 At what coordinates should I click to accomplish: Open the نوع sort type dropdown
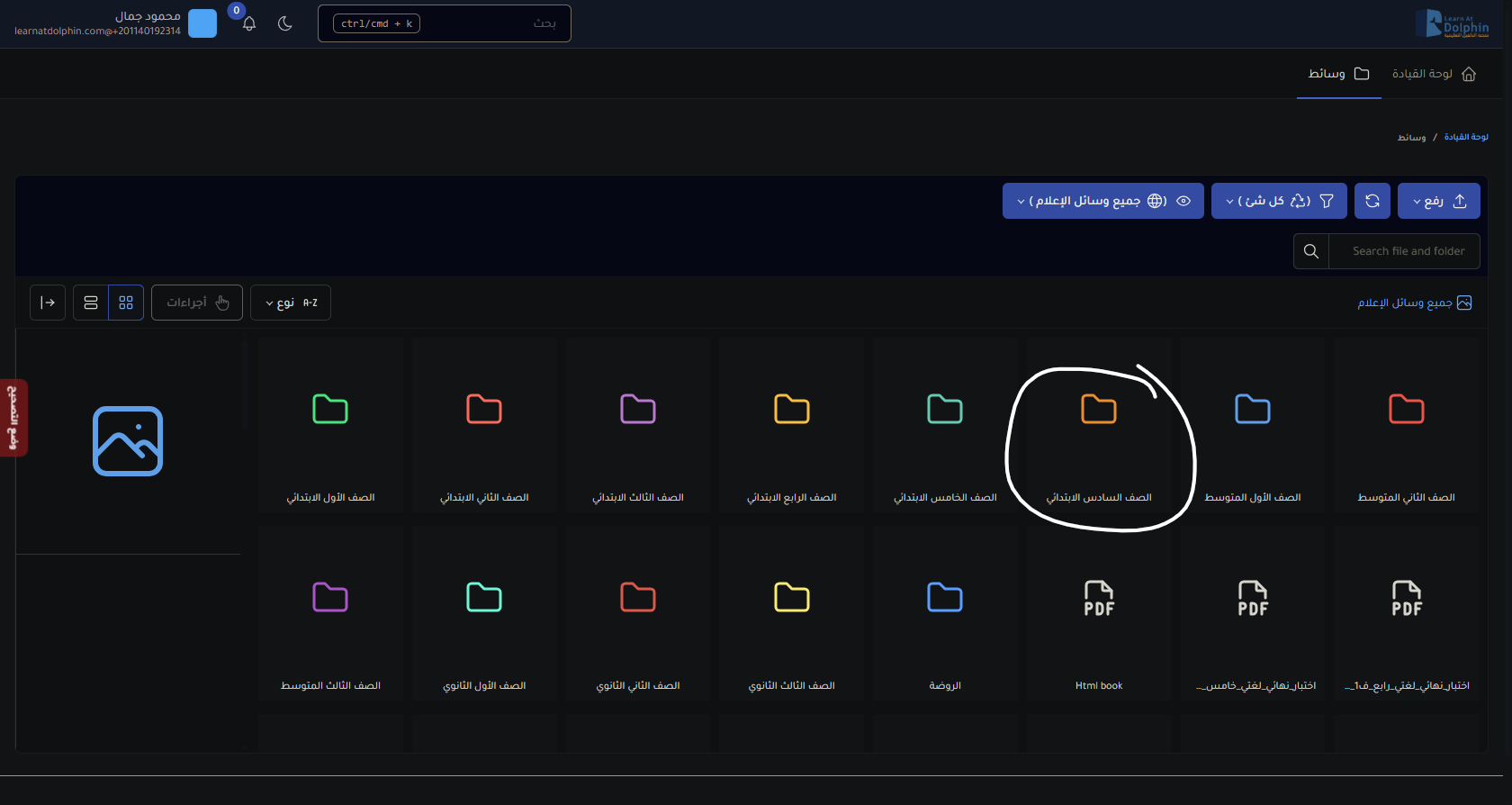(290, 303)
